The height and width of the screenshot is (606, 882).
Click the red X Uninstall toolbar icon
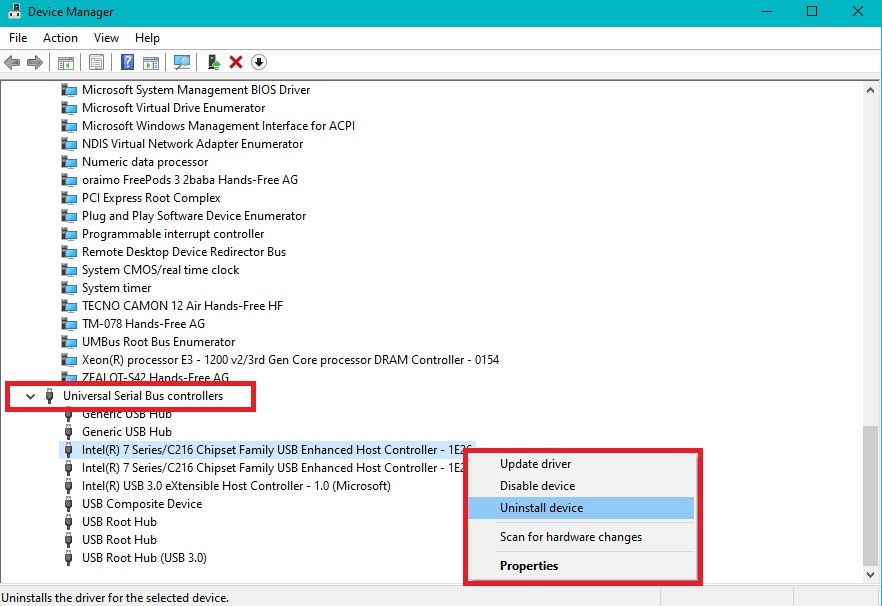[x=235, y=62]
